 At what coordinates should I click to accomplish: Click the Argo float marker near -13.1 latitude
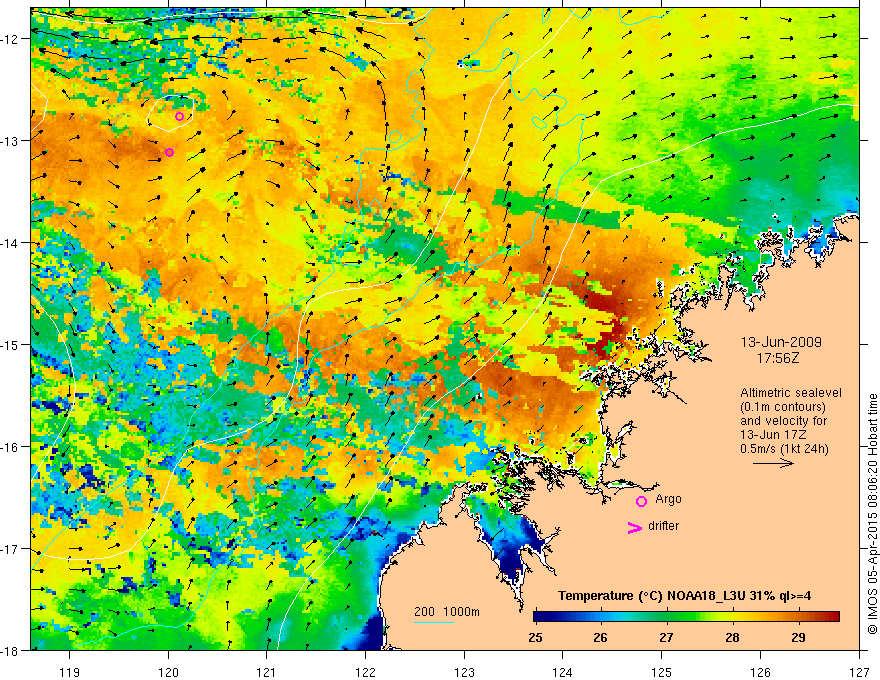169,153
